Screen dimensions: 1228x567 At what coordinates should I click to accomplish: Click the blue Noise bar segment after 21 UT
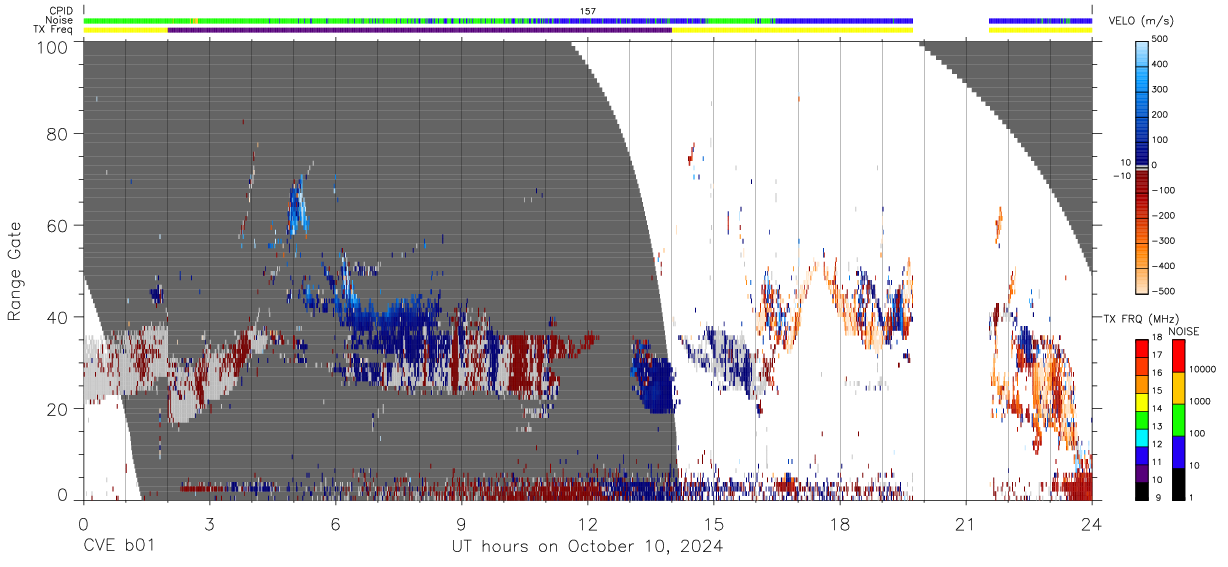pos(1040,20)
